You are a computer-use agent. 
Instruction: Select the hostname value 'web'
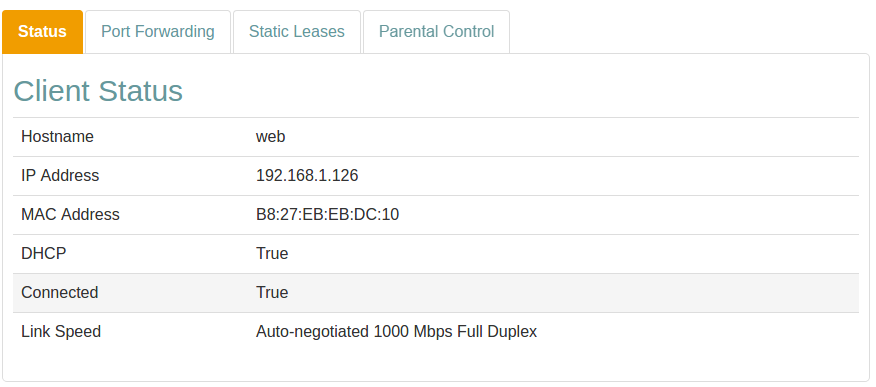(x=270, y=136)
